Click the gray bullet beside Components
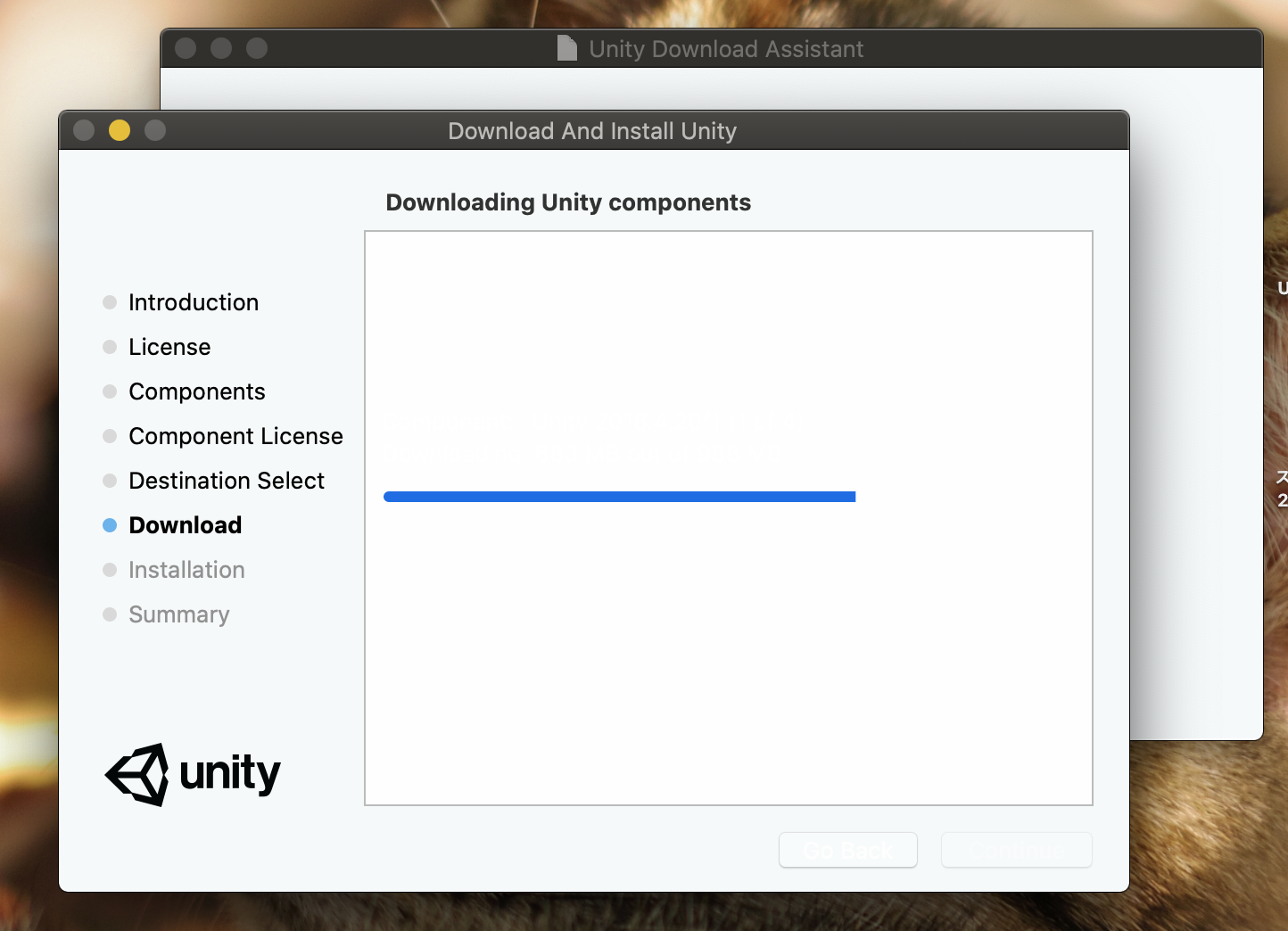Screen dimensions: 1288x931 (110, 391)
